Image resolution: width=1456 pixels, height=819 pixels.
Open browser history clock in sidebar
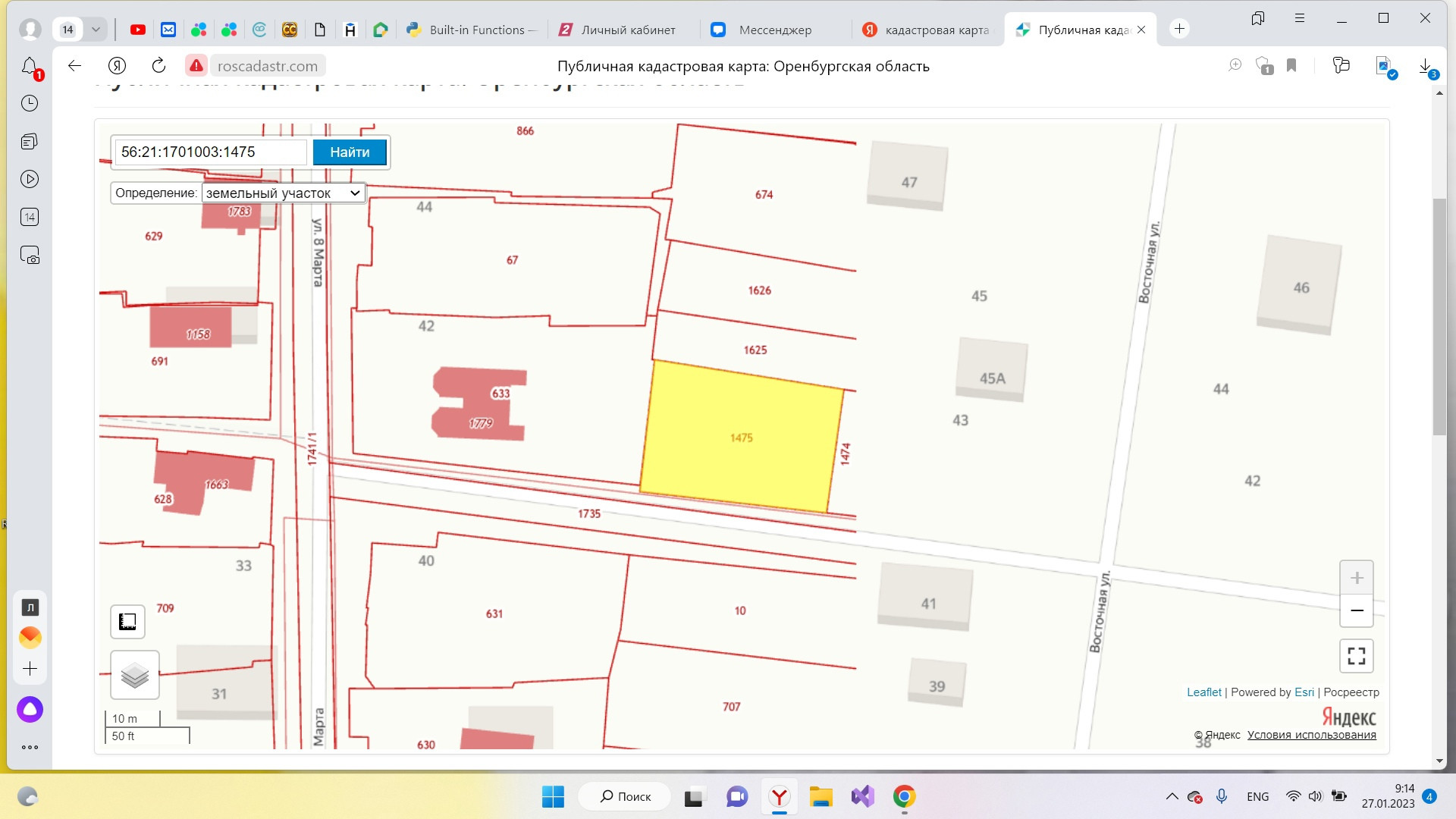click(30, 103)
